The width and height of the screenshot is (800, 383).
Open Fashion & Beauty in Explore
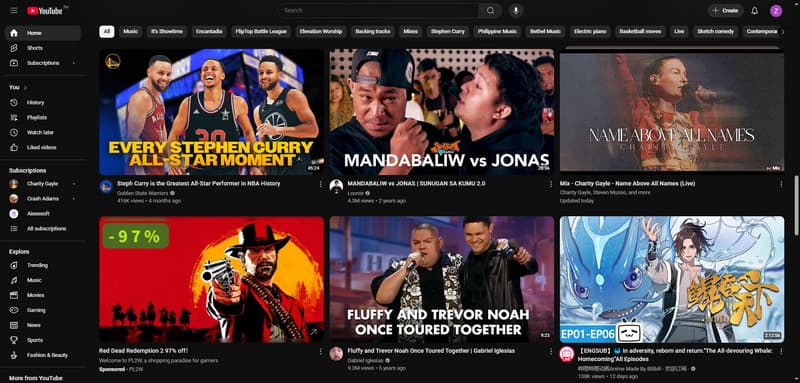pos(43,355)
